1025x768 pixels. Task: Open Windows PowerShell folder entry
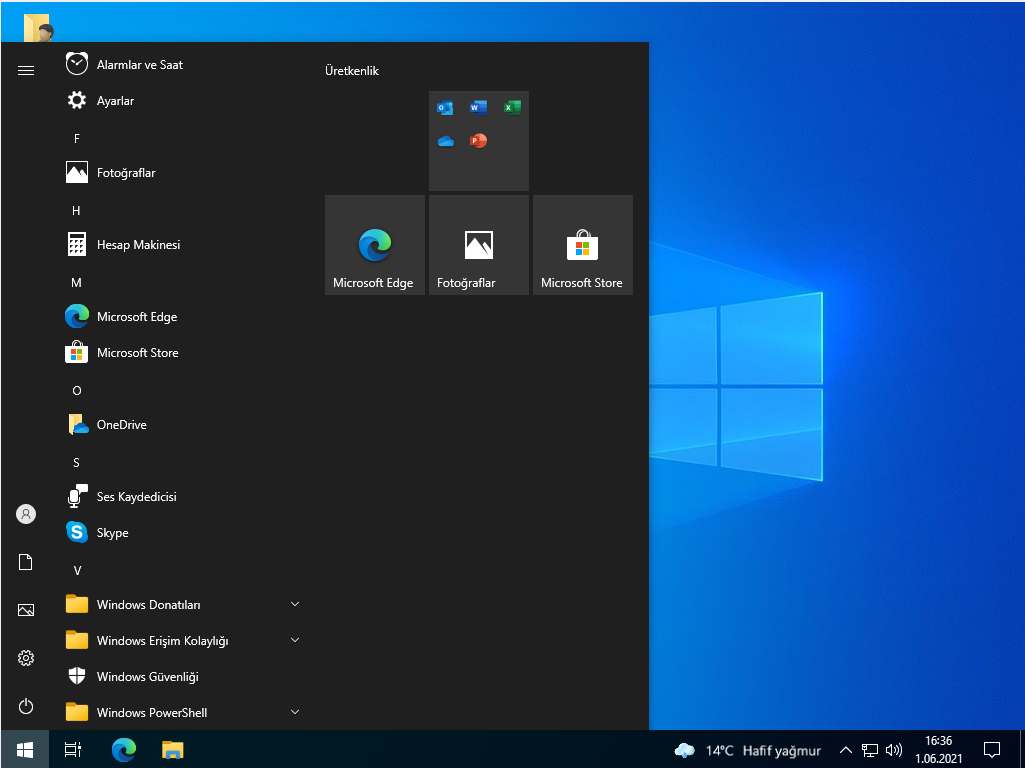pyautogui.click(x=183, y=712)
